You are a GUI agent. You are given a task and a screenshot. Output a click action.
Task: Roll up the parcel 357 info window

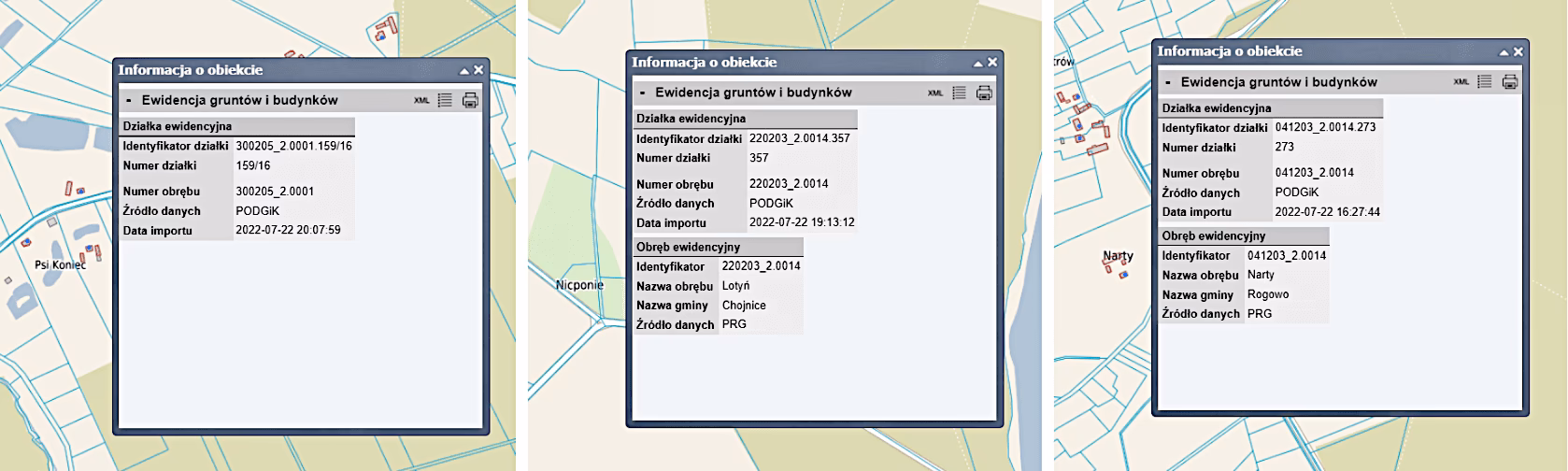point(977,63)
